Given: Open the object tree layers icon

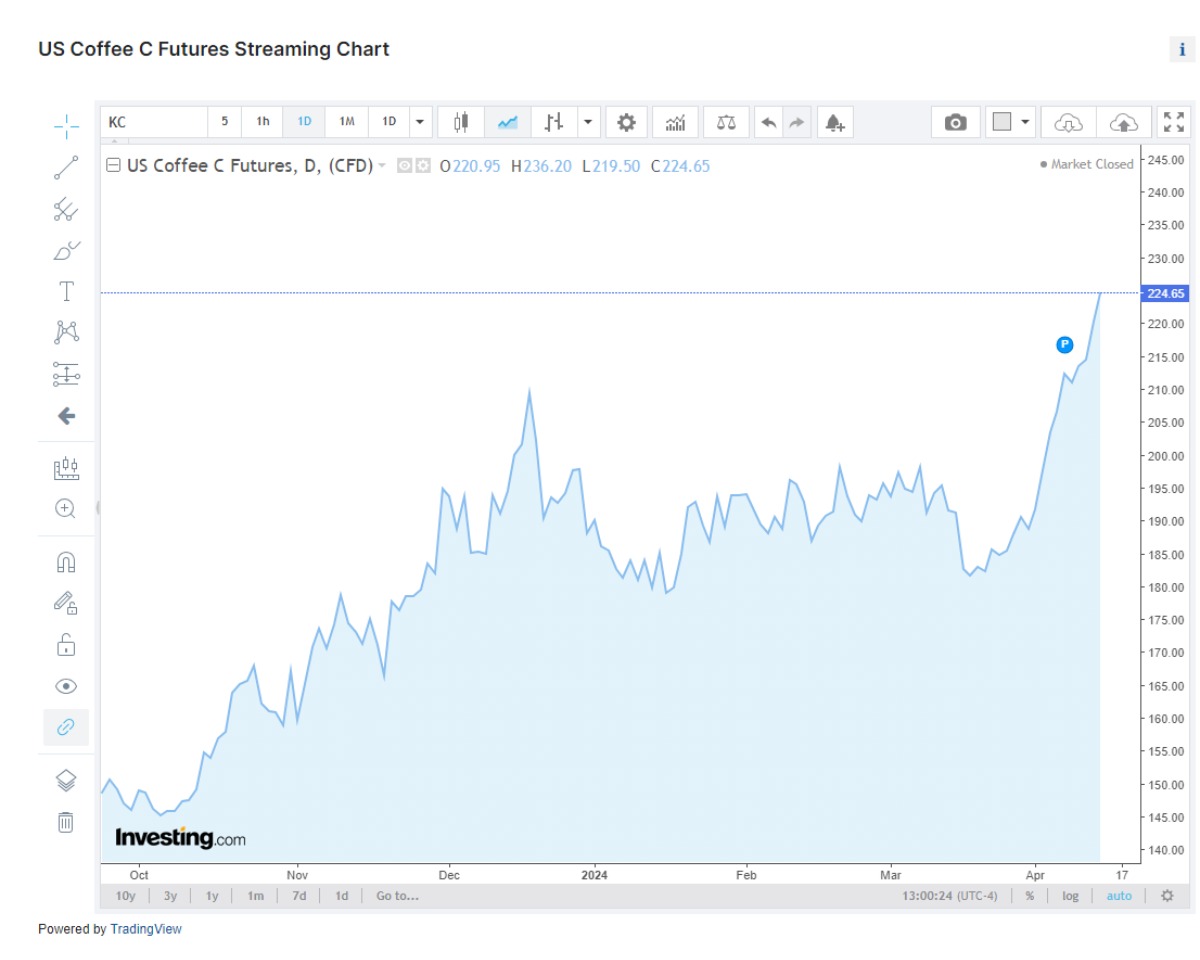Looking at the screenshot, I should (x=66, y=780).
